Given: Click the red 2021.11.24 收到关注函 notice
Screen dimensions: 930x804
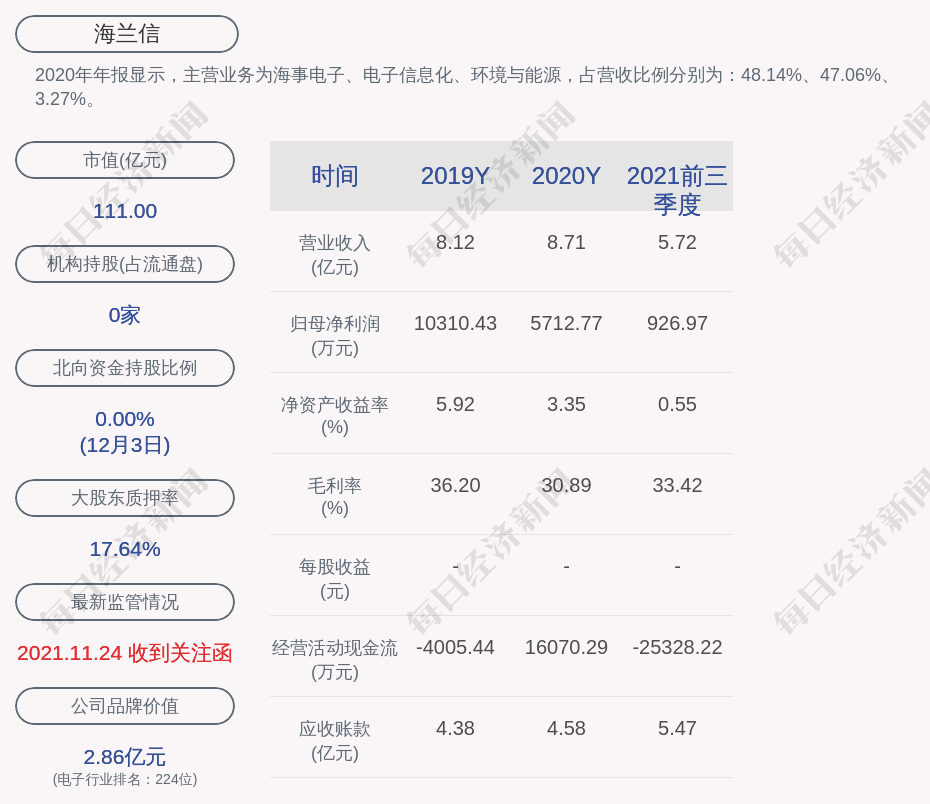Looking at the screenshot, I should [x=125, y=653].
